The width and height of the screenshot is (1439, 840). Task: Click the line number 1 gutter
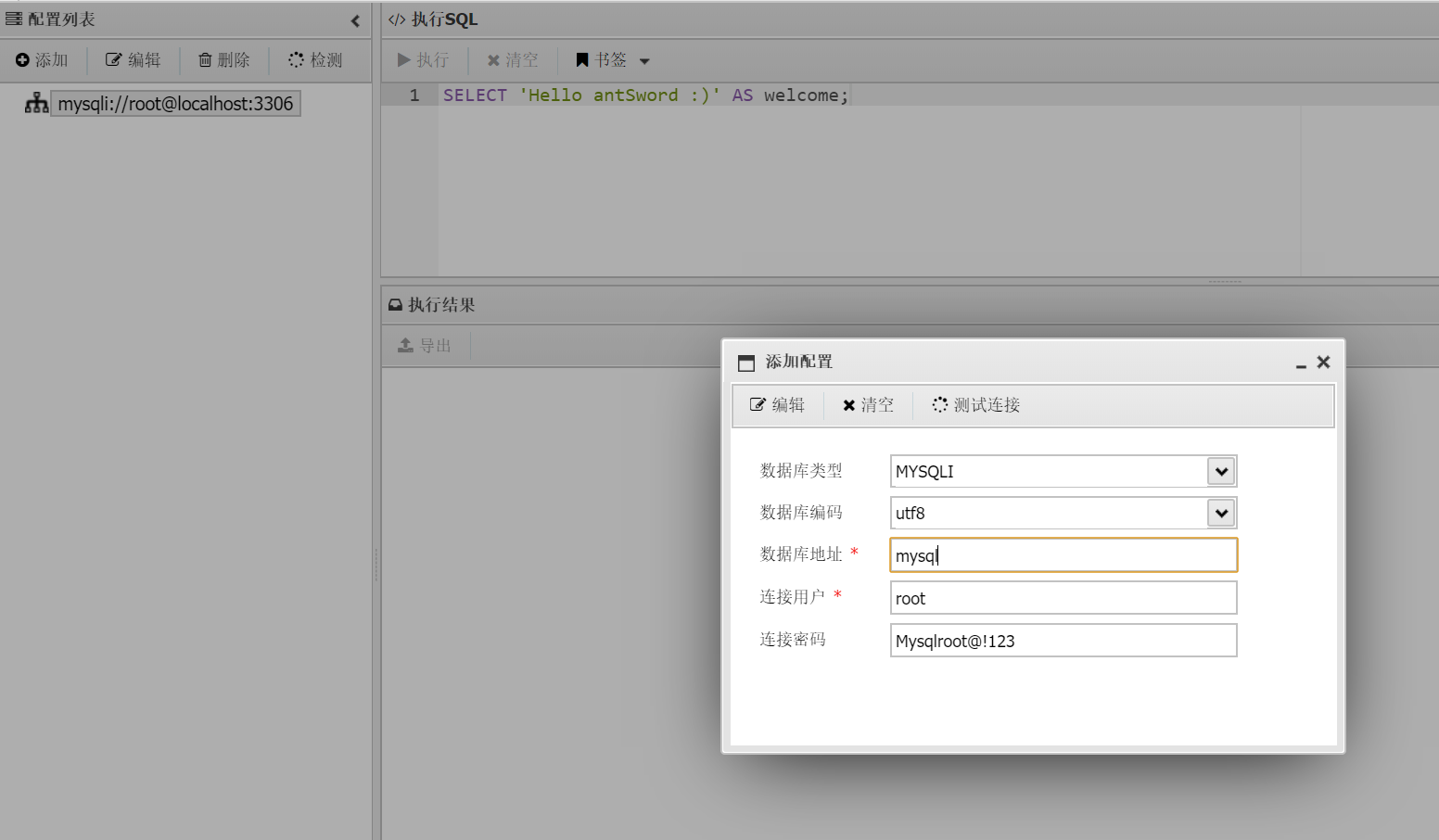pyautogui.click(x=414, y=95)
